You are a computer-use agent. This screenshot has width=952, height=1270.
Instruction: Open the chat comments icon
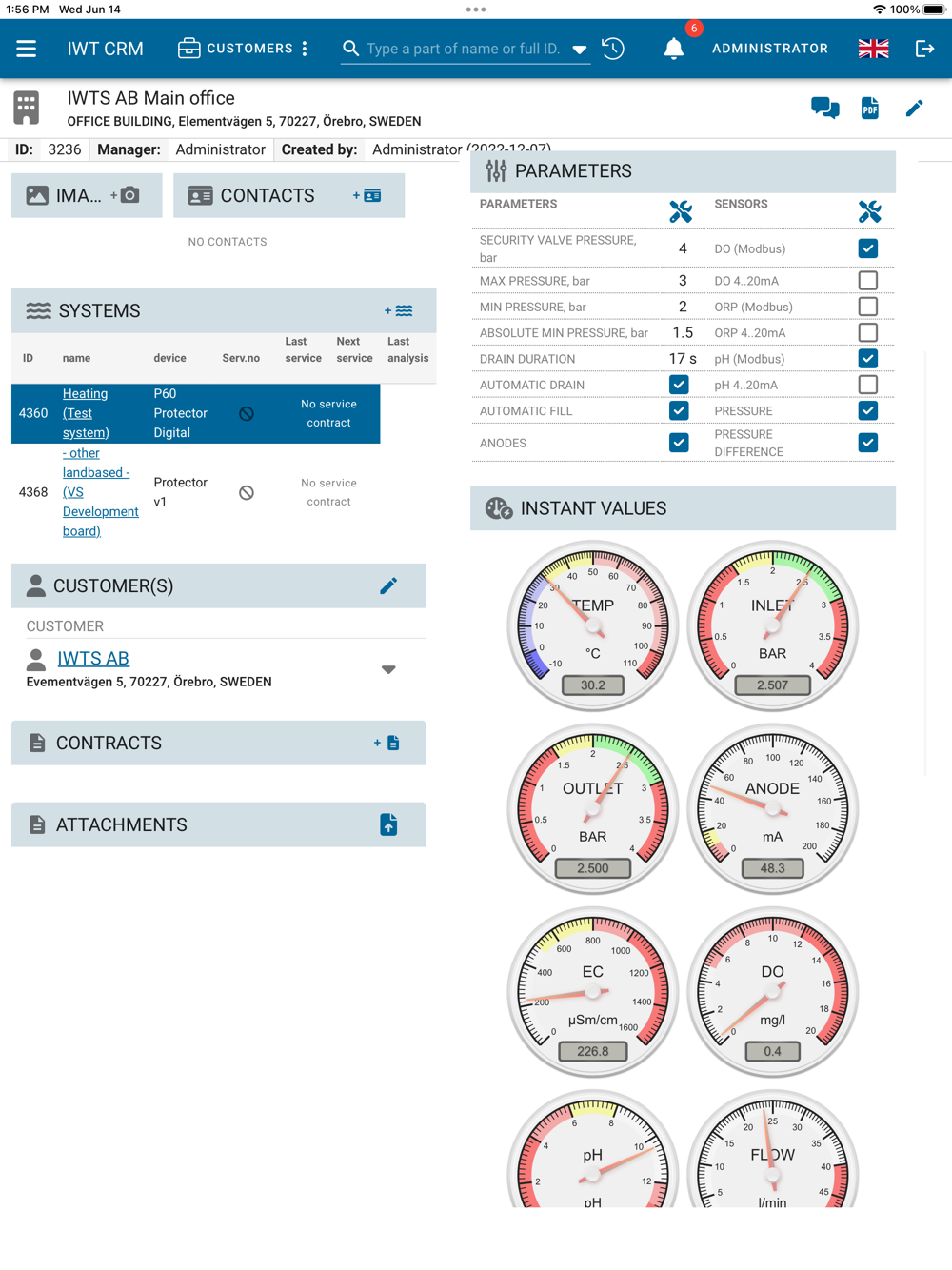824,108
